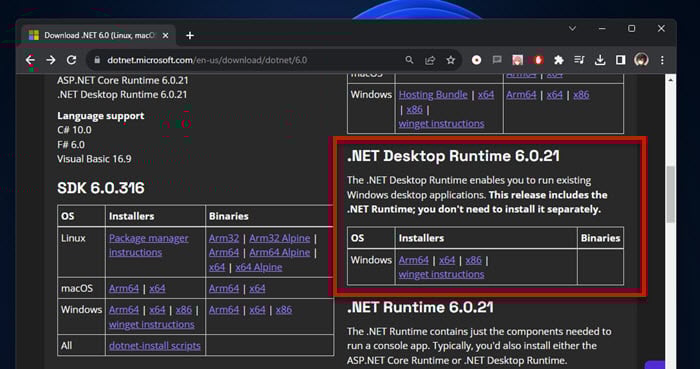Download ASP.NET Core Windows x86 binary
The width and height of the screenshot is (700, 369).
pos(581,95)
